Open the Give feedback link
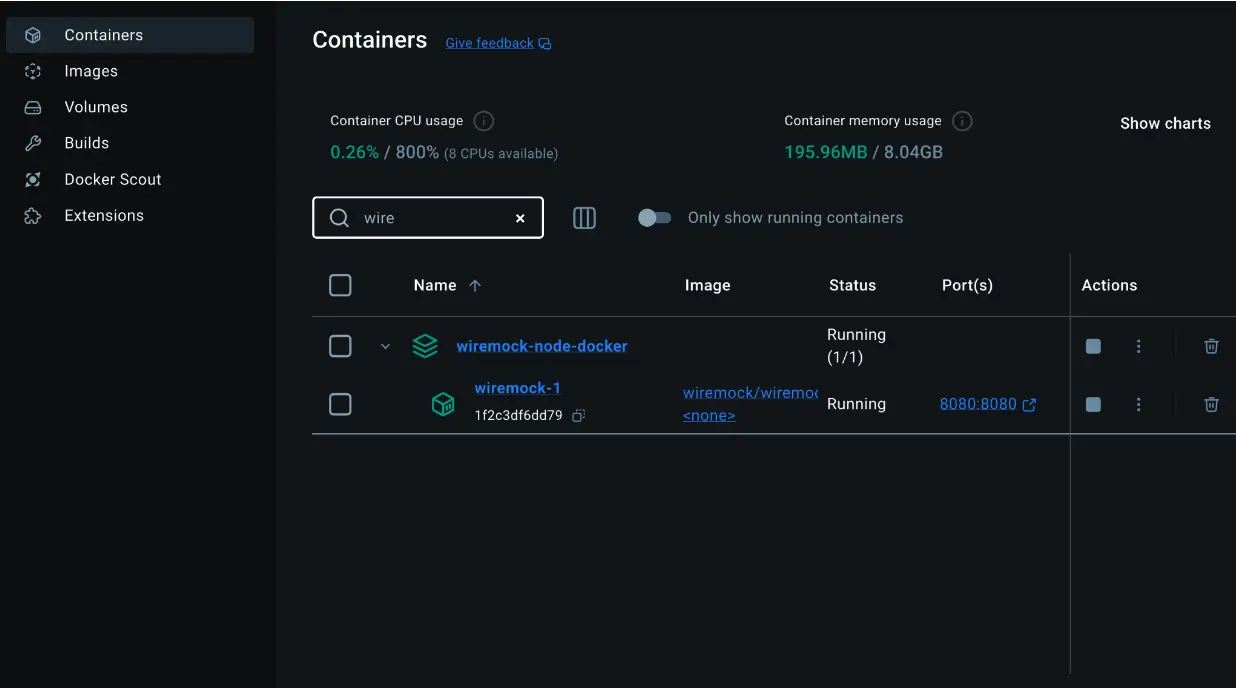Viewport: 1236px width, 689px height. (x=489, y=42)
